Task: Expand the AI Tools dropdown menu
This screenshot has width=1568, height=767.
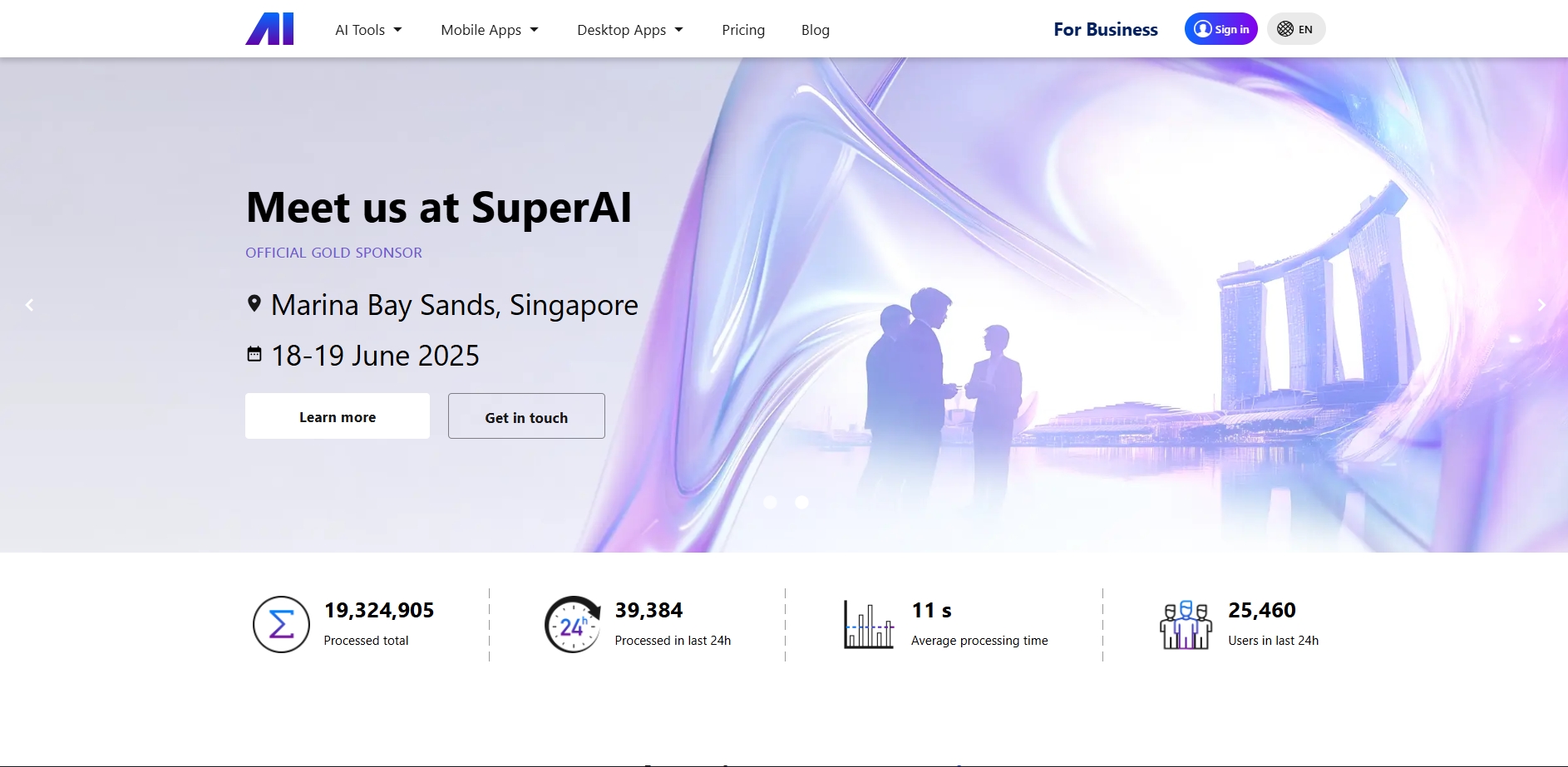Action: (368, 30)
